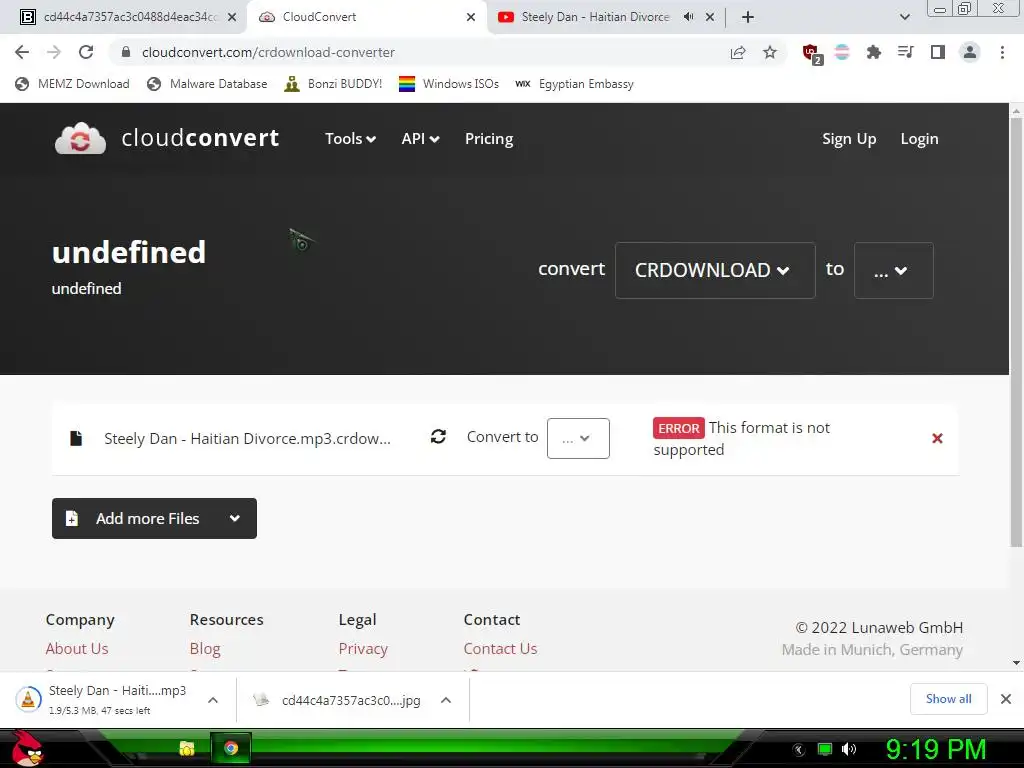
Task: Click the Chrome taskbar icon
Action: (231, 748)
